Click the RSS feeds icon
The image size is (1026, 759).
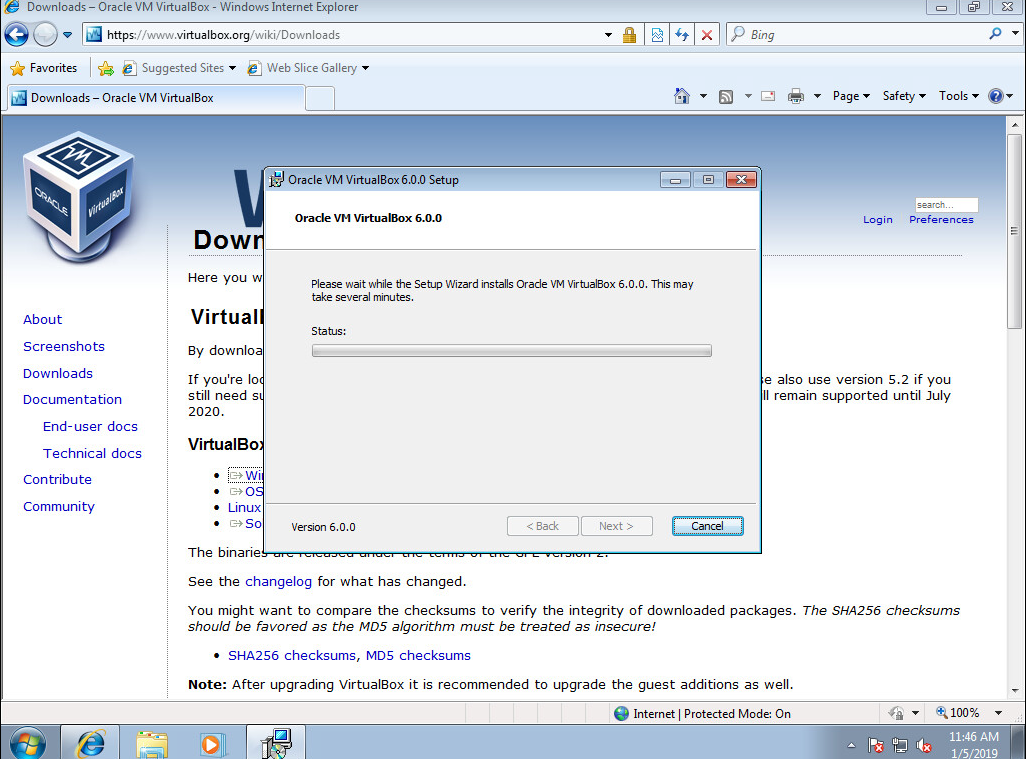726,97
